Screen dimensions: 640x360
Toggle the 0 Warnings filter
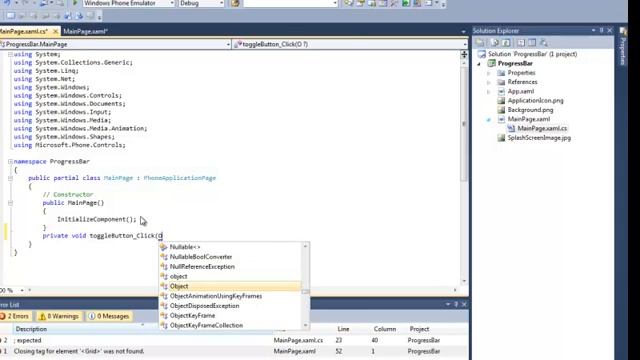point(59,316)
